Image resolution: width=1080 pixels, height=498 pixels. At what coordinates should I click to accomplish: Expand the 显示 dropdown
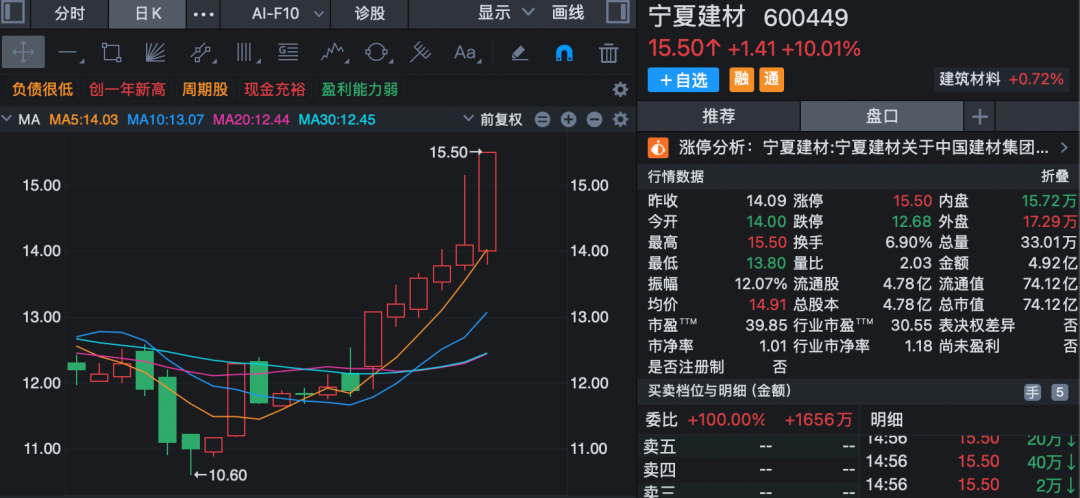[x=506, y=12]
